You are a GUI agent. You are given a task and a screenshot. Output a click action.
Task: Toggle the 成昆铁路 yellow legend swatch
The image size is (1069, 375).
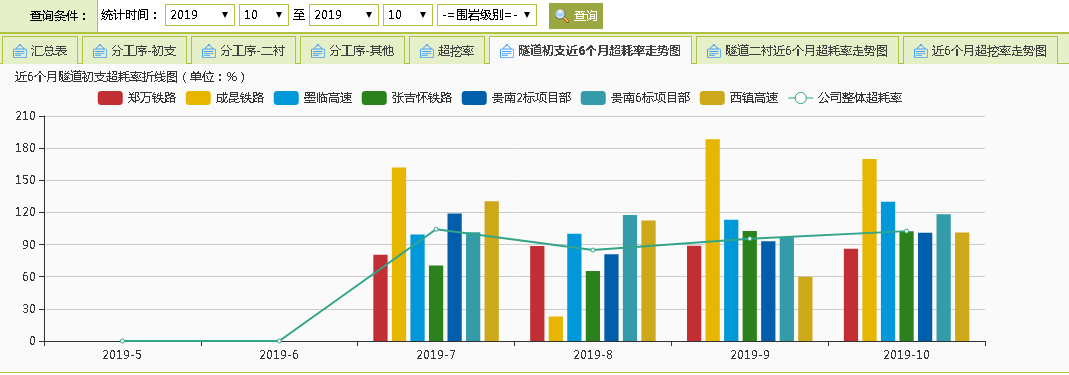click(x=198, y=98)
